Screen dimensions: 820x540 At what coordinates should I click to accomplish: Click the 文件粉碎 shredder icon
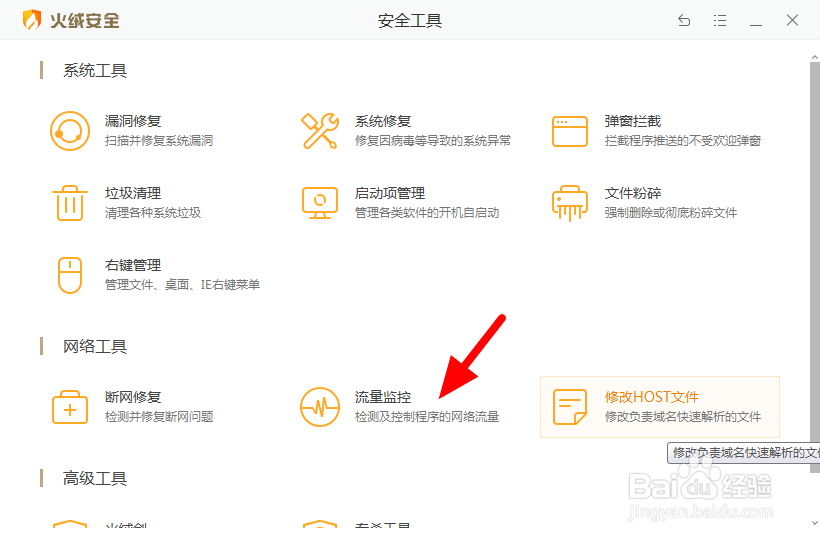(570, 203)
